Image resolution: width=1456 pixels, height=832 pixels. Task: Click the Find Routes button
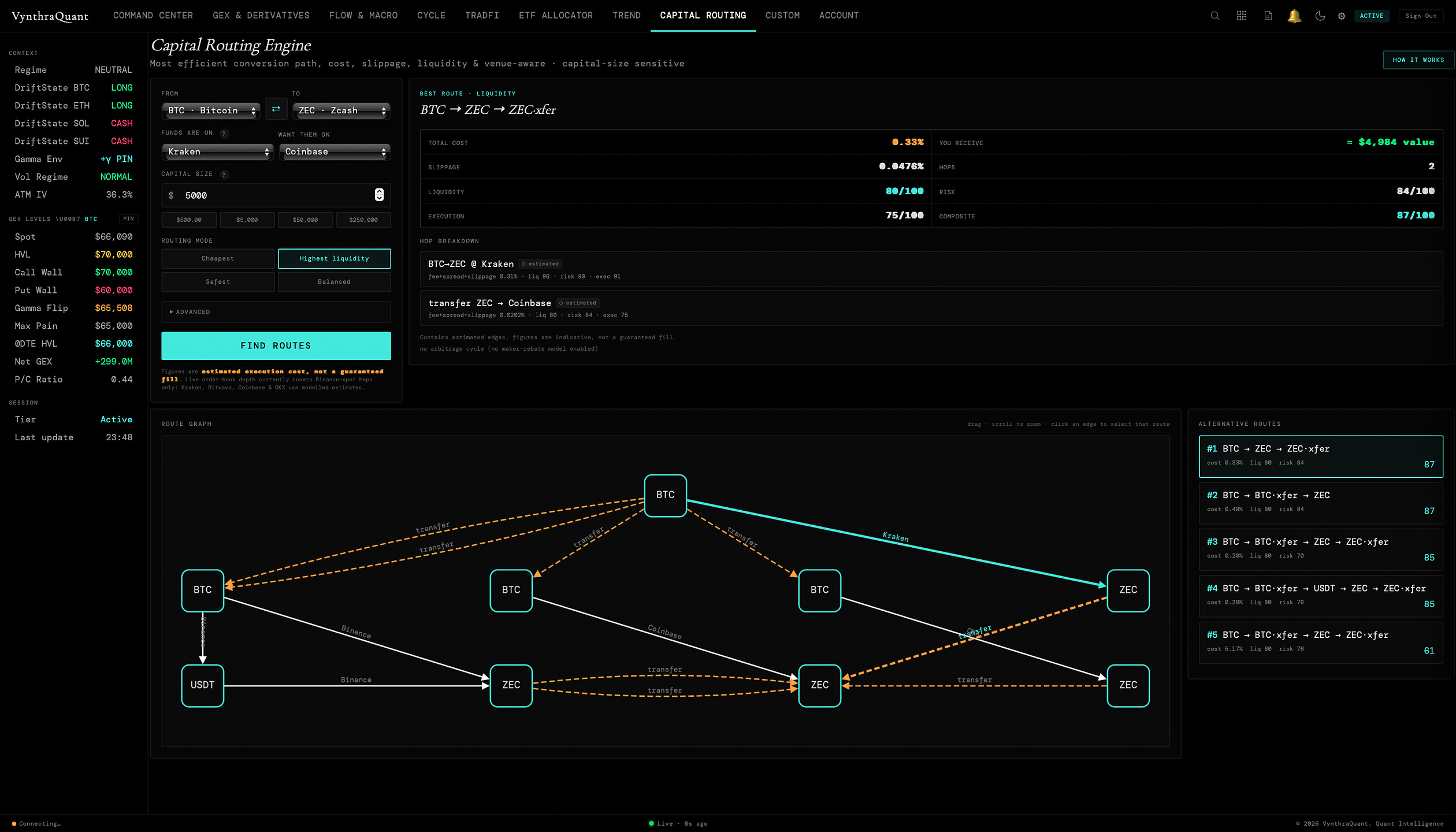pos(276,346)
